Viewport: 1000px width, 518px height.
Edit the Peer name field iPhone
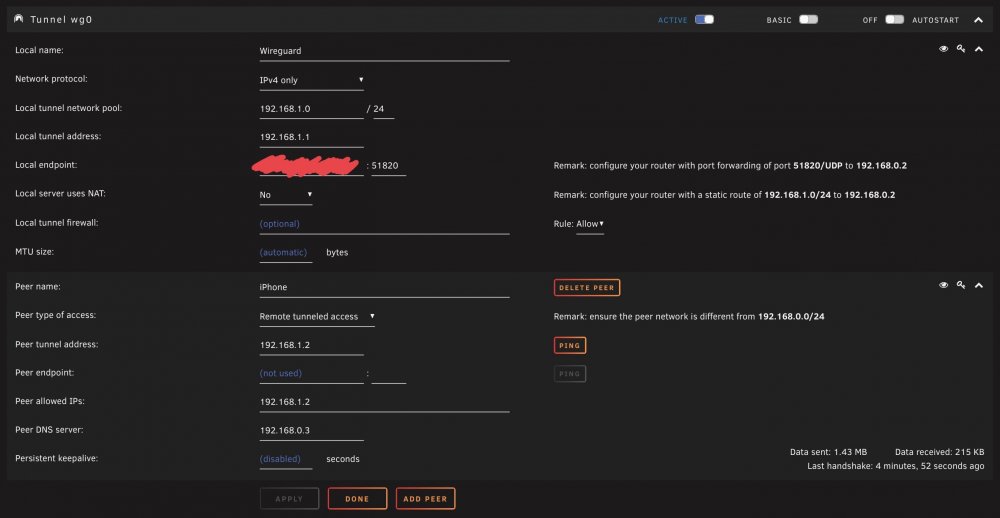tap(384, 287)
